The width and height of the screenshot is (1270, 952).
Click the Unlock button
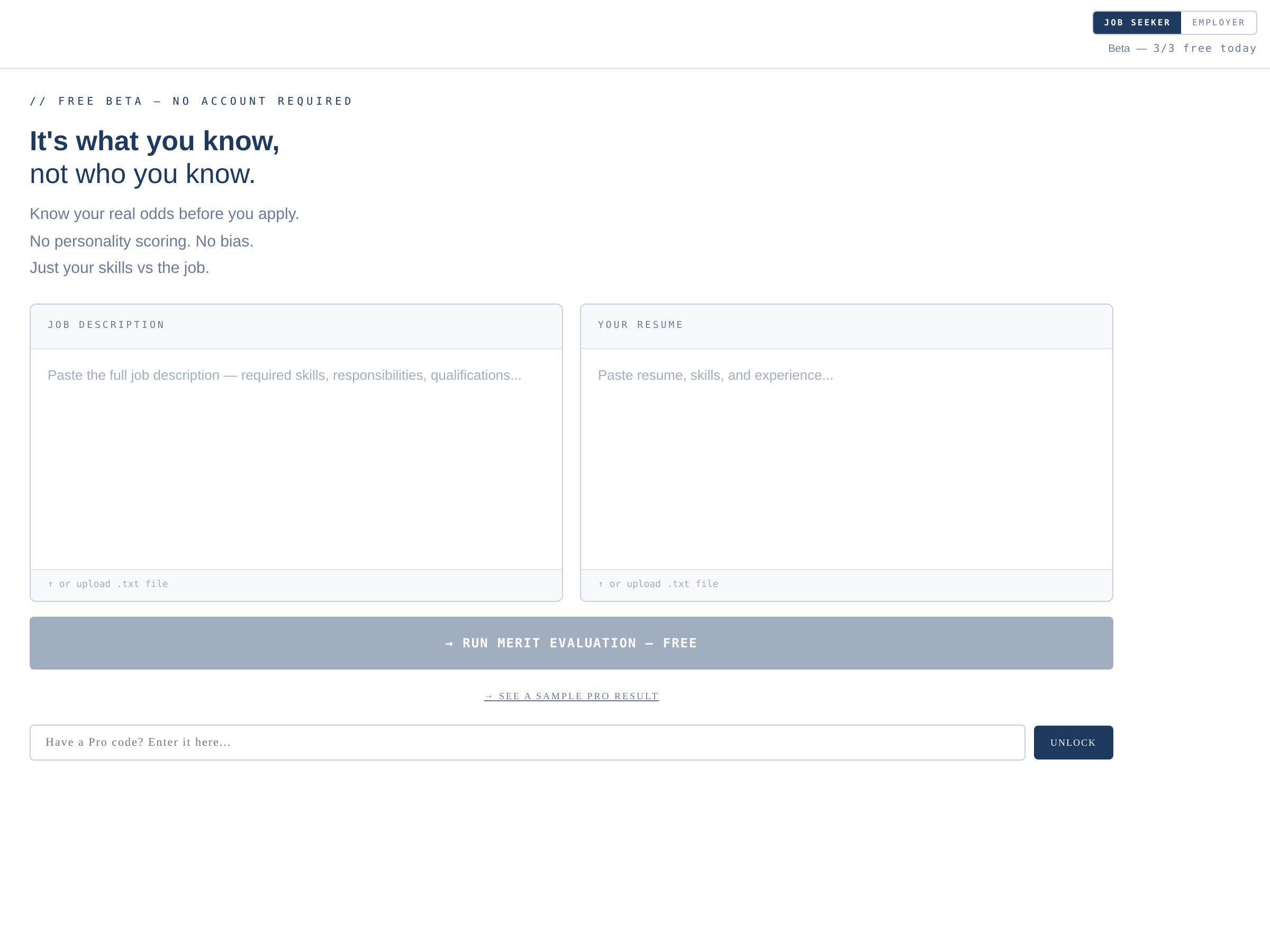(x=1074, y=743)
